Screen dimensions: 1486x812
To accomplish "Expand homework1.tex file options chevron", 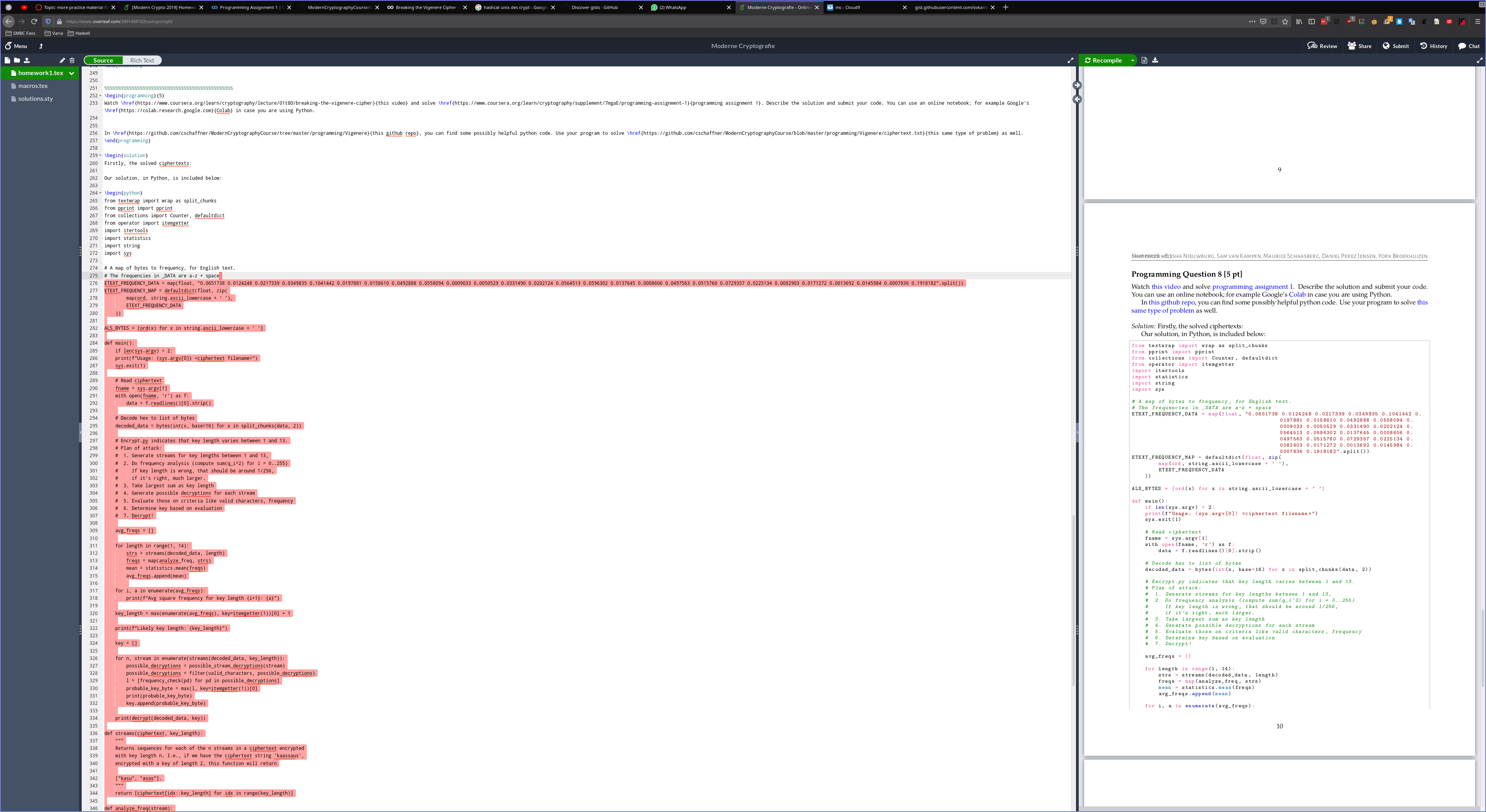I will [72, 73].
